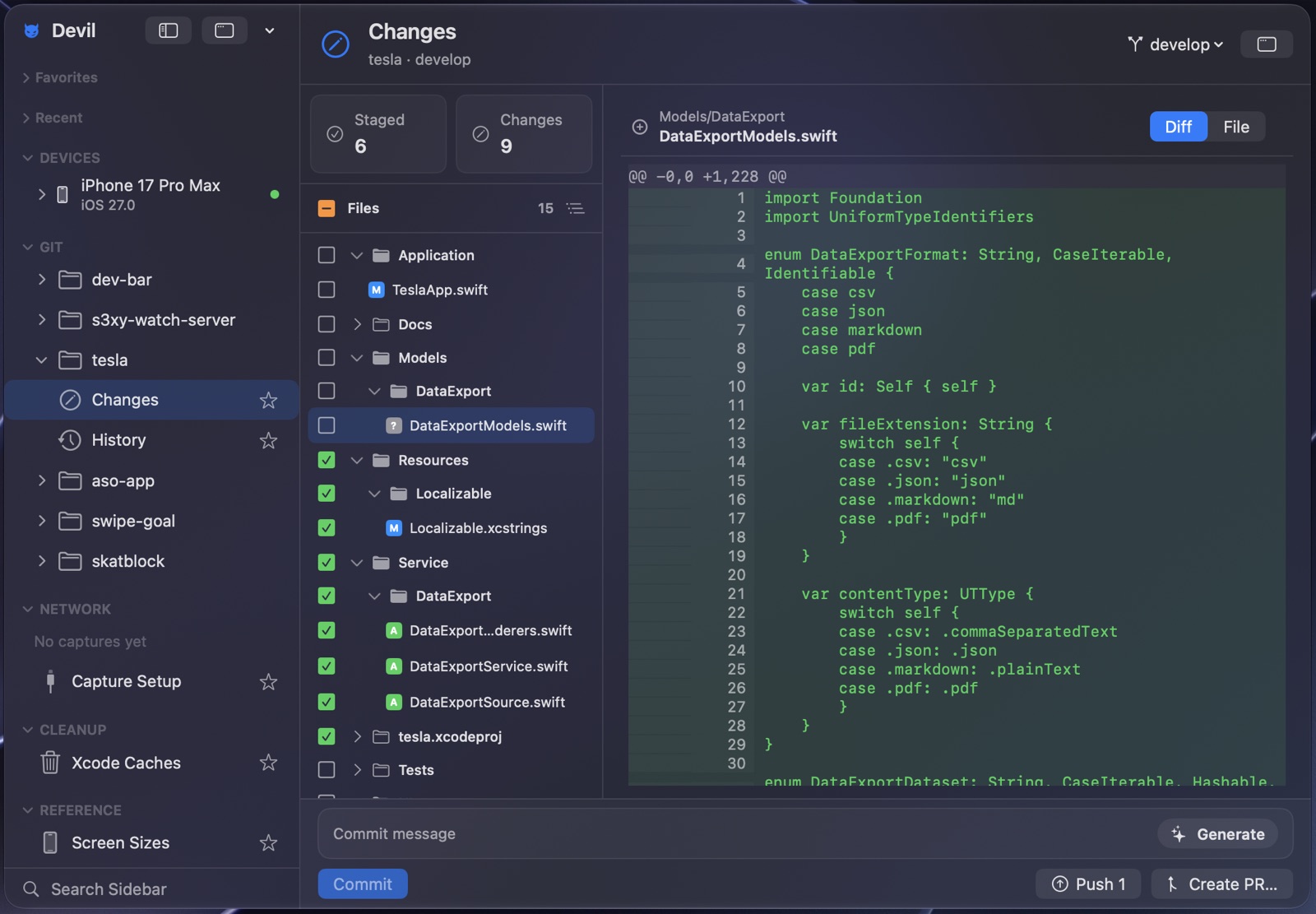Check the DataExportModels.swift checkbox
The height and width of the screenshot is (914, 1316).
(327, 425)
